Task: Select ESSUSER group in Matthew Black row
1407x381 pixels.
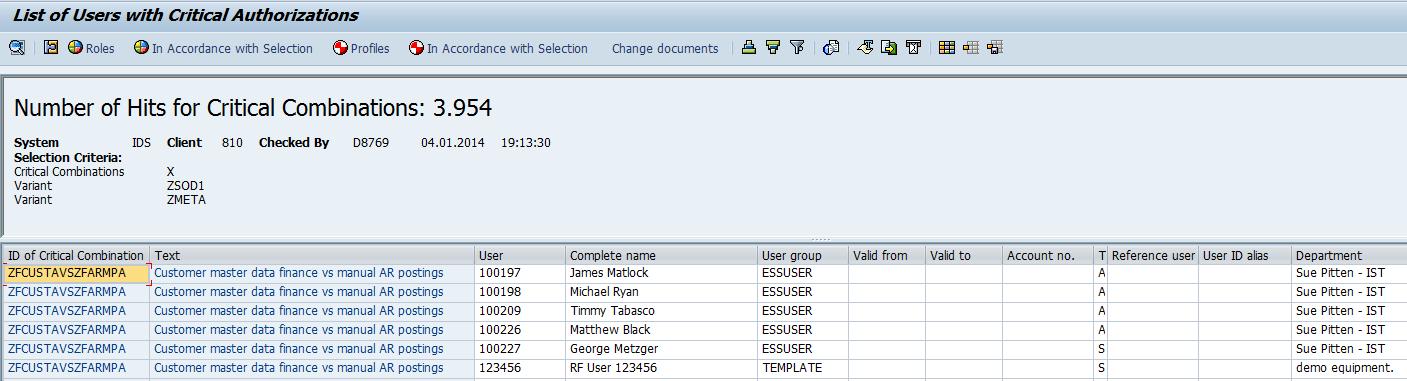Action: coord(803,330)
